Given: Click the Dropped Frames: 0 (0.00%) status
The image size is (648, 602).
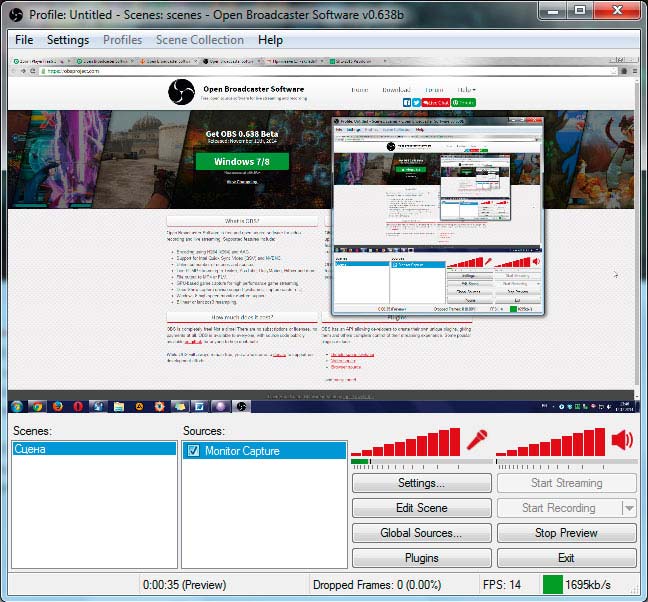Looking at the screenshot, I should (377, 585).
